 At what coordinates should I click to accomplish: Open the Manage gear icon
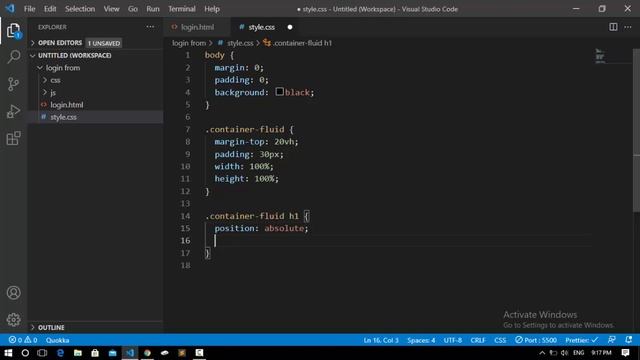(13, 320)
